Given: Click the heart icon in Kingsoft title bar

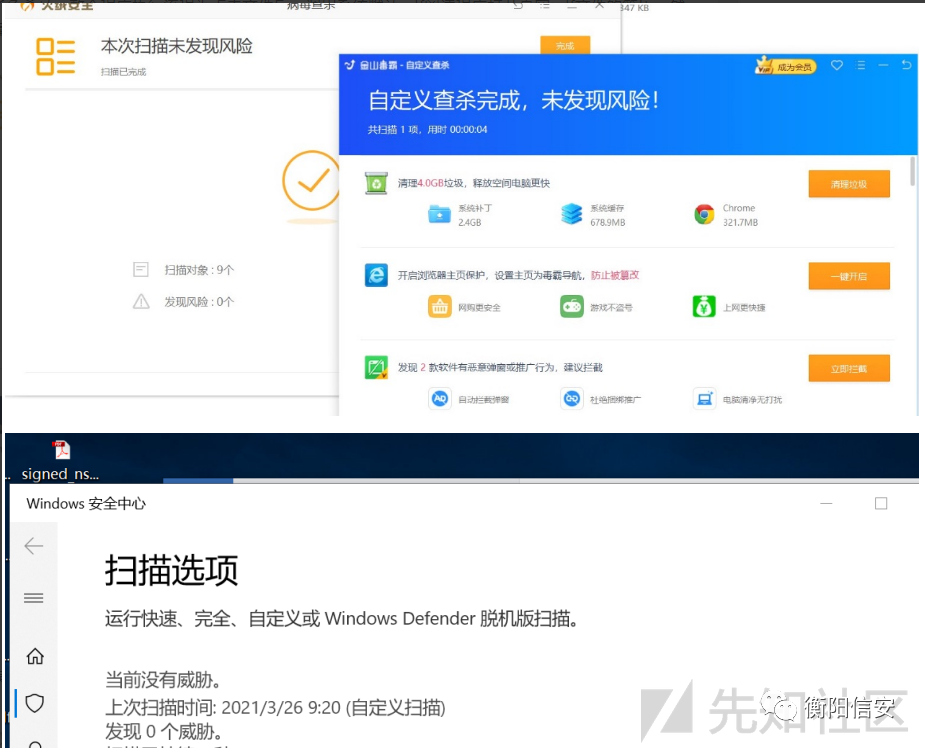Looking at the screenshot, I should pyautogui.click(x=837, y=65).
